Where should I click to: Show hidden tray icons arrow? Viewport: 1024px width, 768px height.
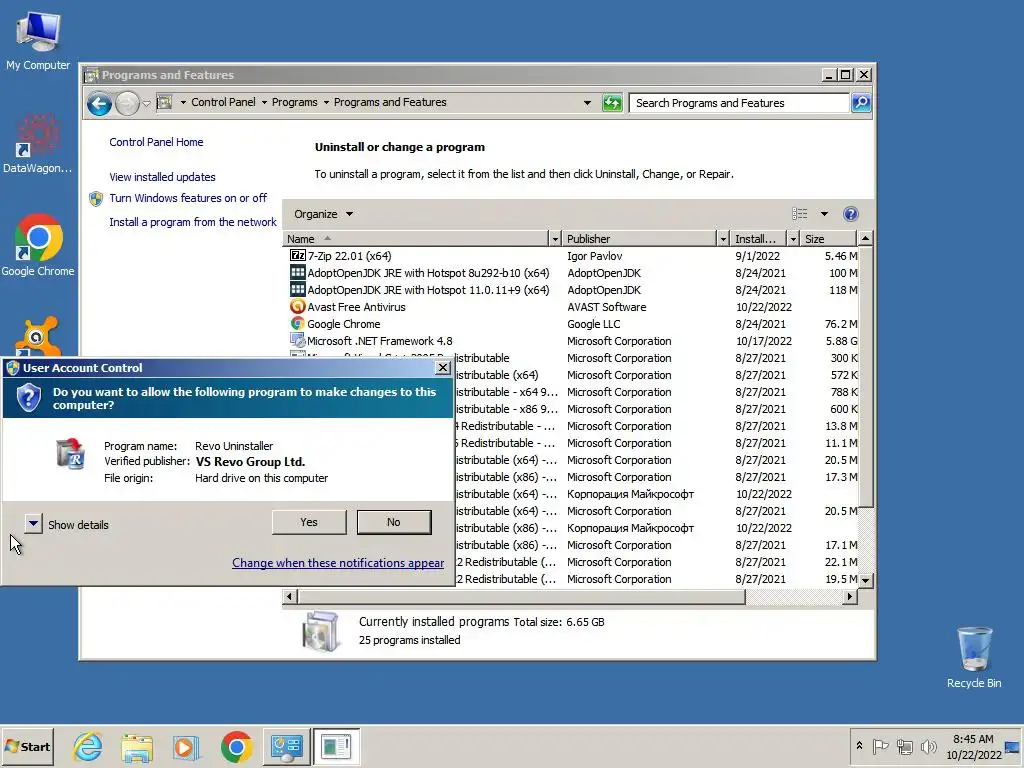click(x=859, y=745)
